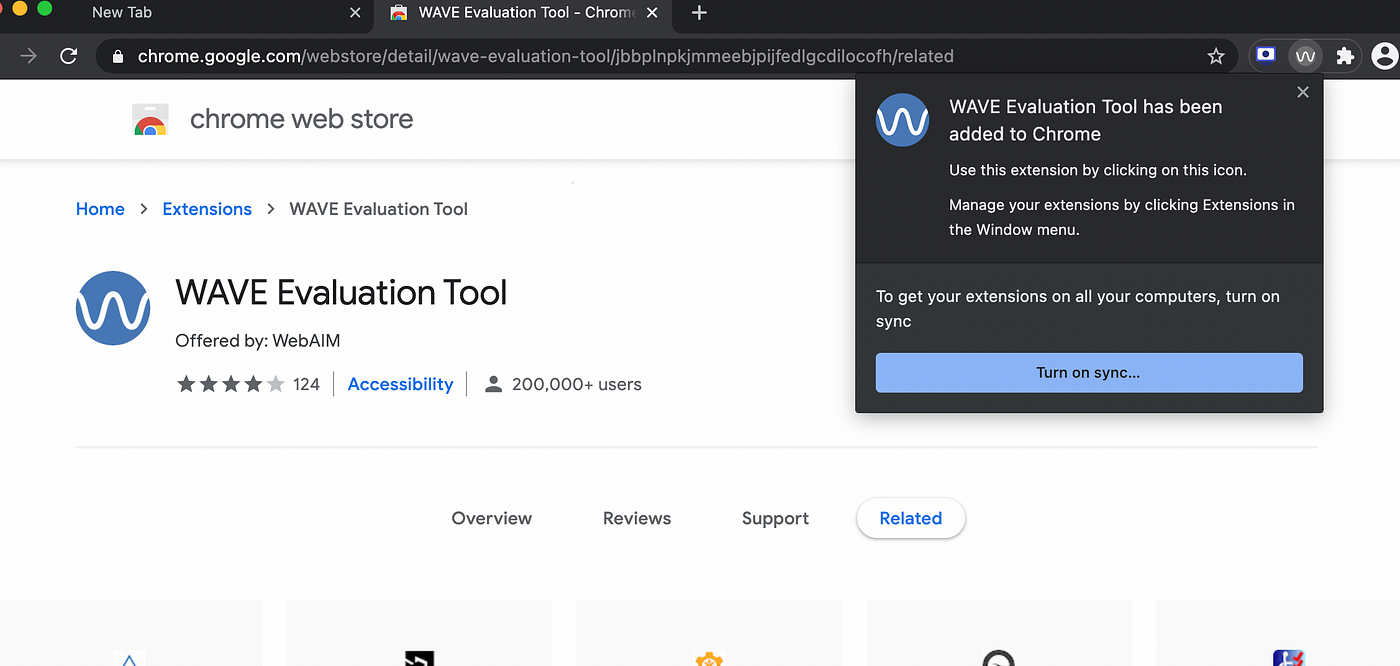Screen dimensions: 1400x666
Task: Select the WAVE Evaluation Tool browser tab
Action: pyautogui.click(x=523, y=13)
